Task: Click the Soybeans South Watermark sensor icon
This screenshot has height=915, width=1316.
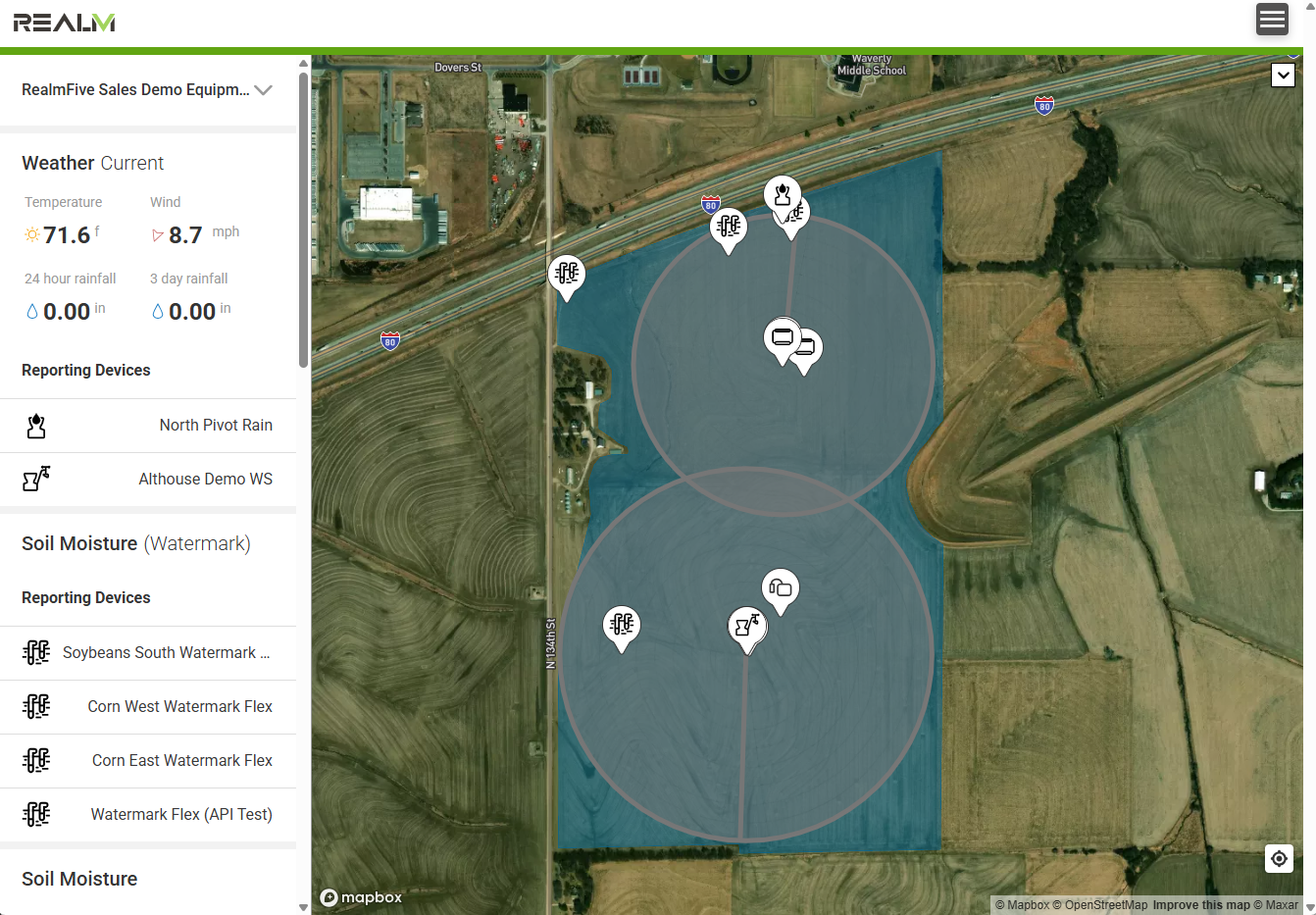Action: point(36,652)
